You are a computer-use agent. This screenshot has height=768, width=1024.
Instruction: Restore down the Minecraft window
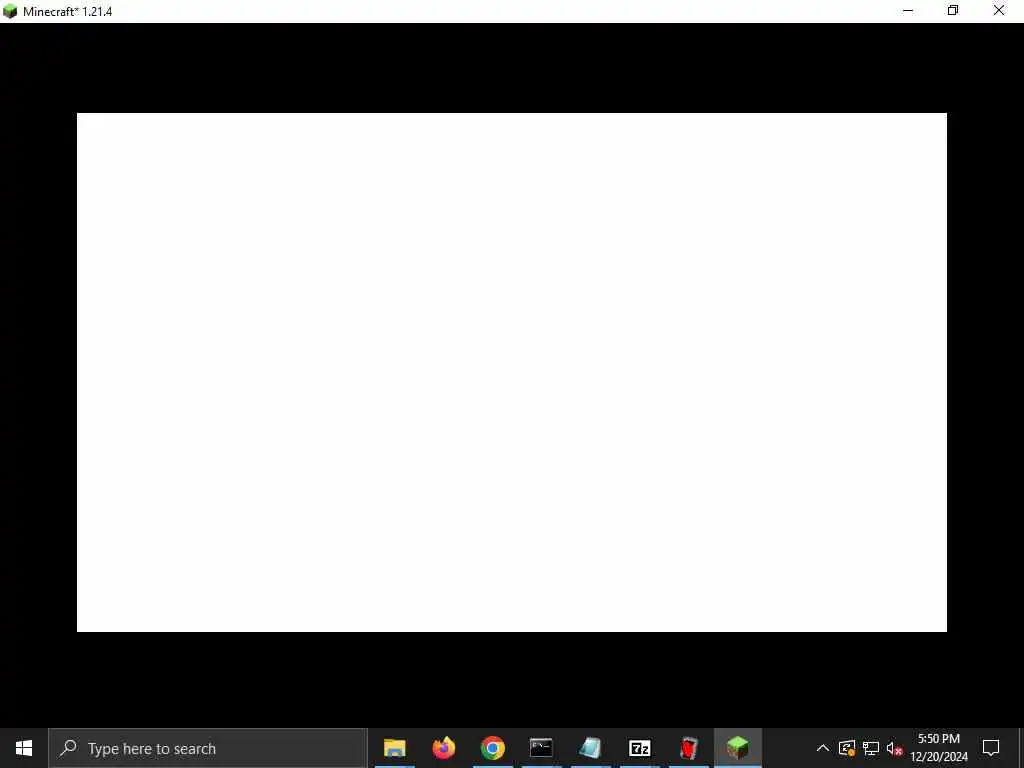tap(953, 10)
